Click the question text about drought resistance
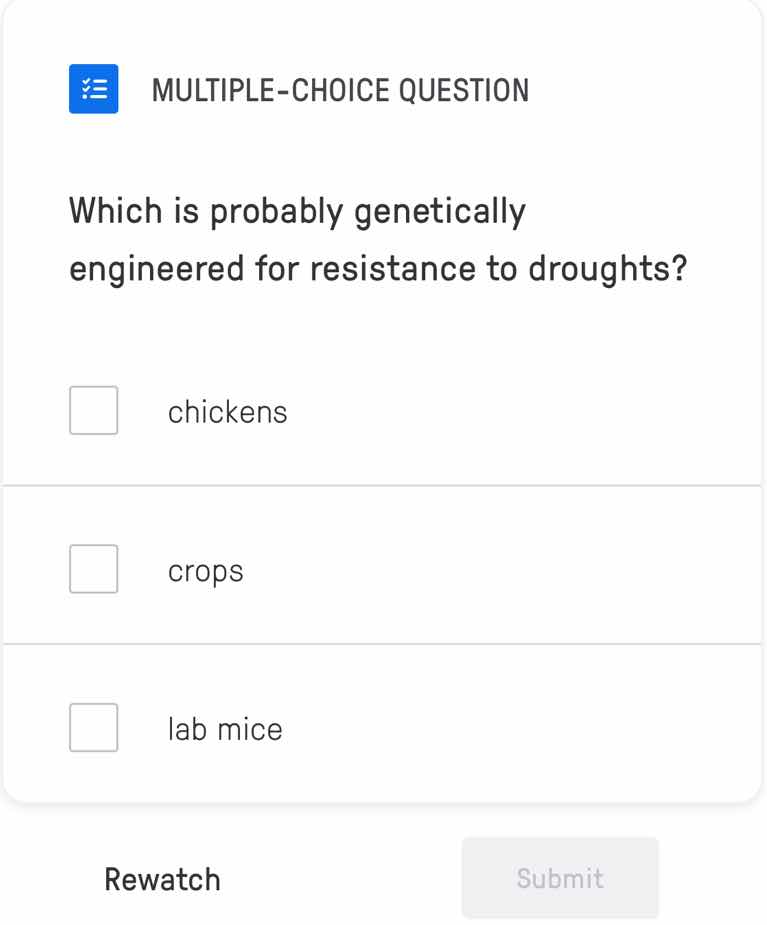This screenshot has width=767, height=925. pyautogui.click(x=378, y=239)
